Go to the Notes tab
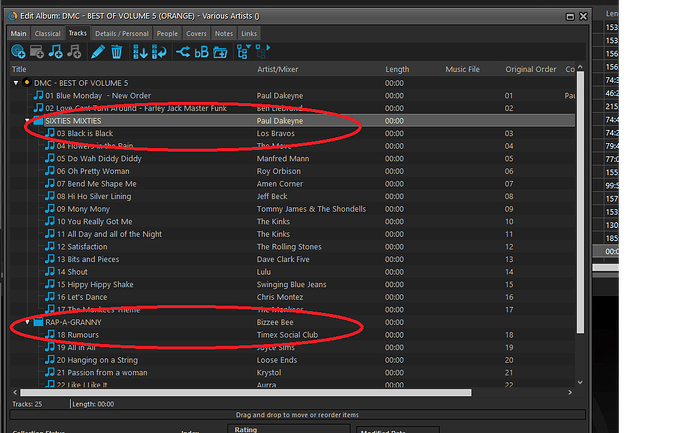Image resolution: width=690 pixels, height=433 pixels. (x=224, y=33)
